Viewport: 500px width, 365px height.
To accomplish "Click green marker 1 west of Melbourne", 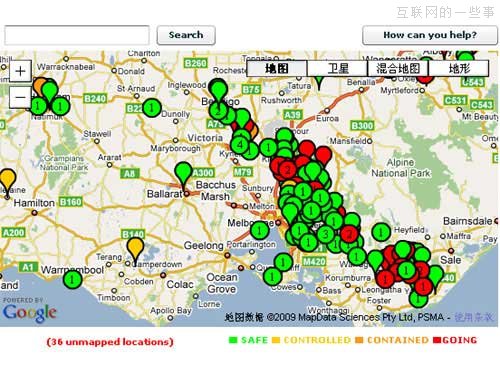I will click(x=259, y=230).
